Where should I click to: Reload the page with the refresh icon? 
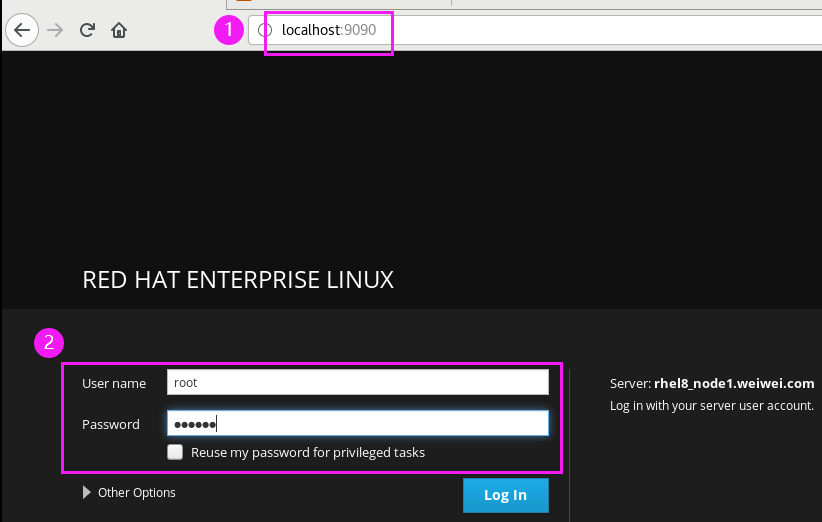[87, 30]
